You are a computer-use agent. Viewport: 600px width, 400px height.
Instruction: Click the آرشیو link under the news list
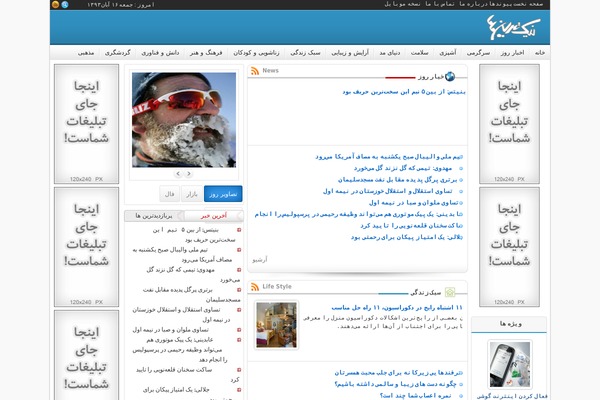tap(260, 260)
